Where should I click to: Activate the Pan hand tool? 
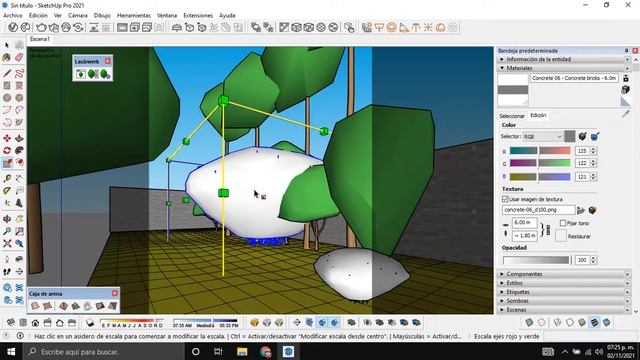tap(19, 219)
